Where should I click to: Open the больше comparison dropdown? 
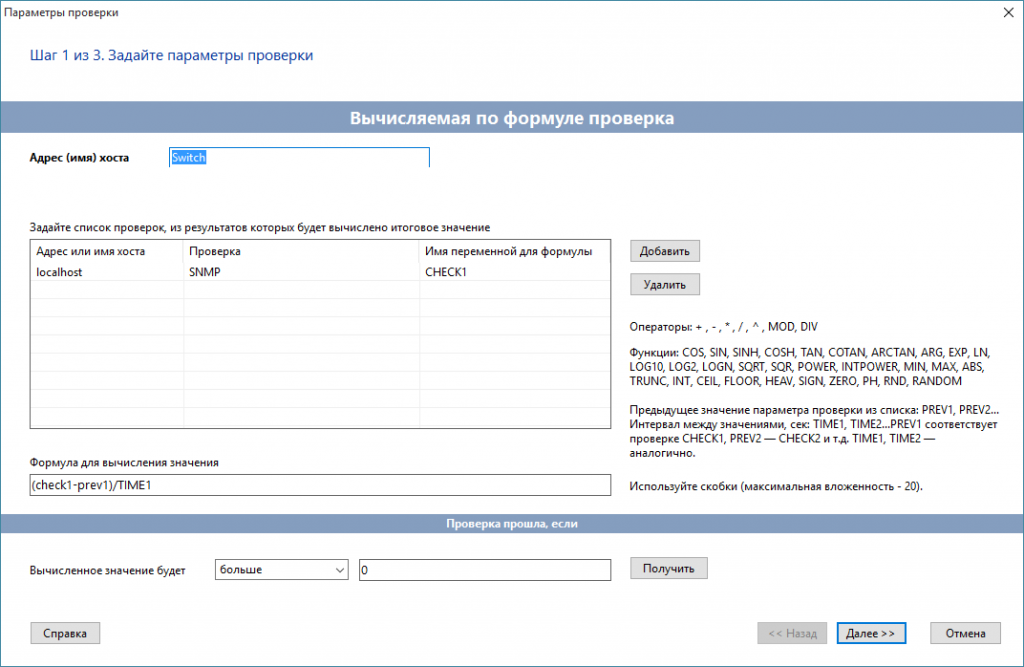(x=281, y=569)
